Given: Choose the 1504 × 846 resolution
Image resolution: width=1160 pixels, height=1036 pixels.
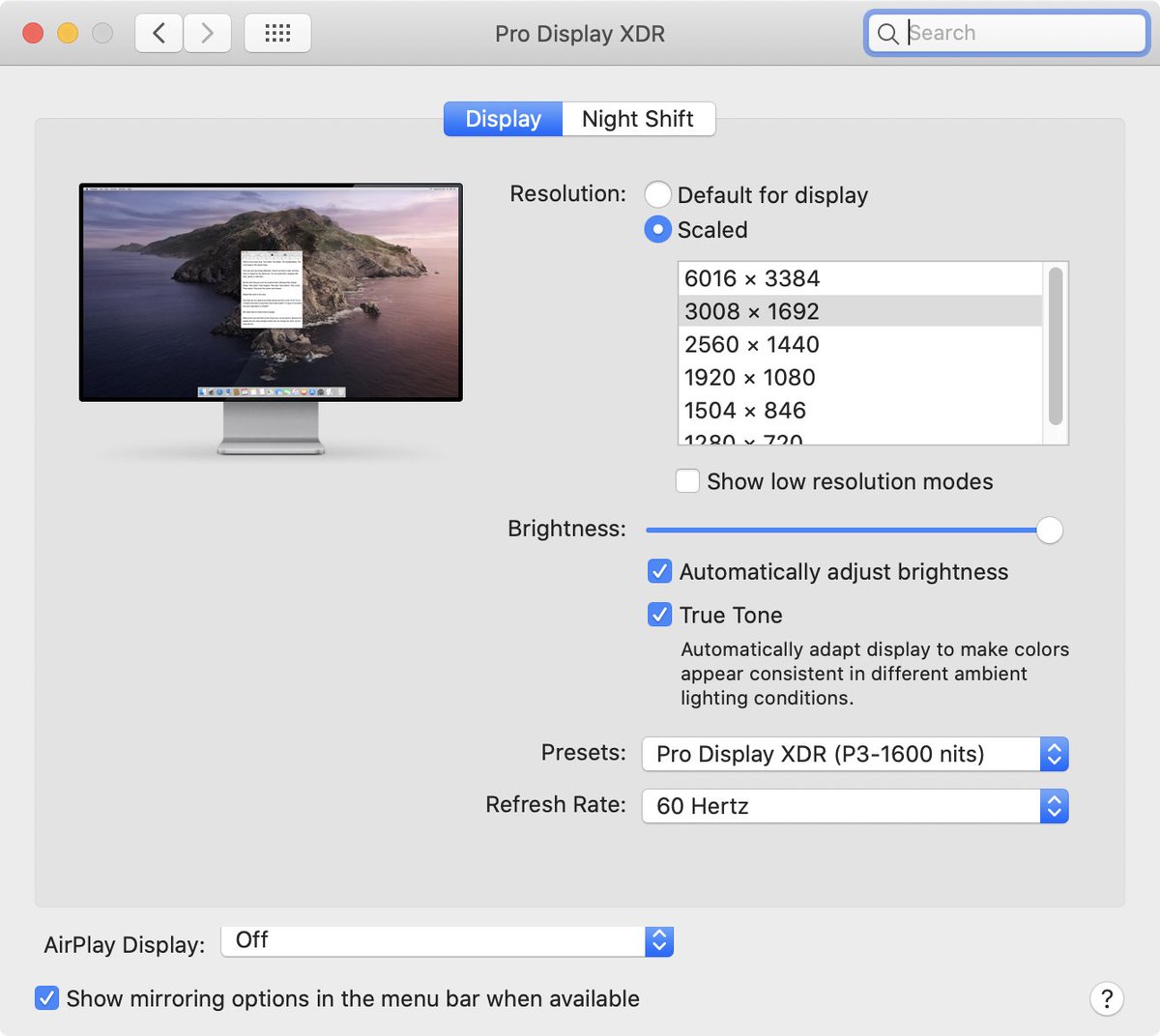Looking at the screenshot, I should tap(860, 410).
